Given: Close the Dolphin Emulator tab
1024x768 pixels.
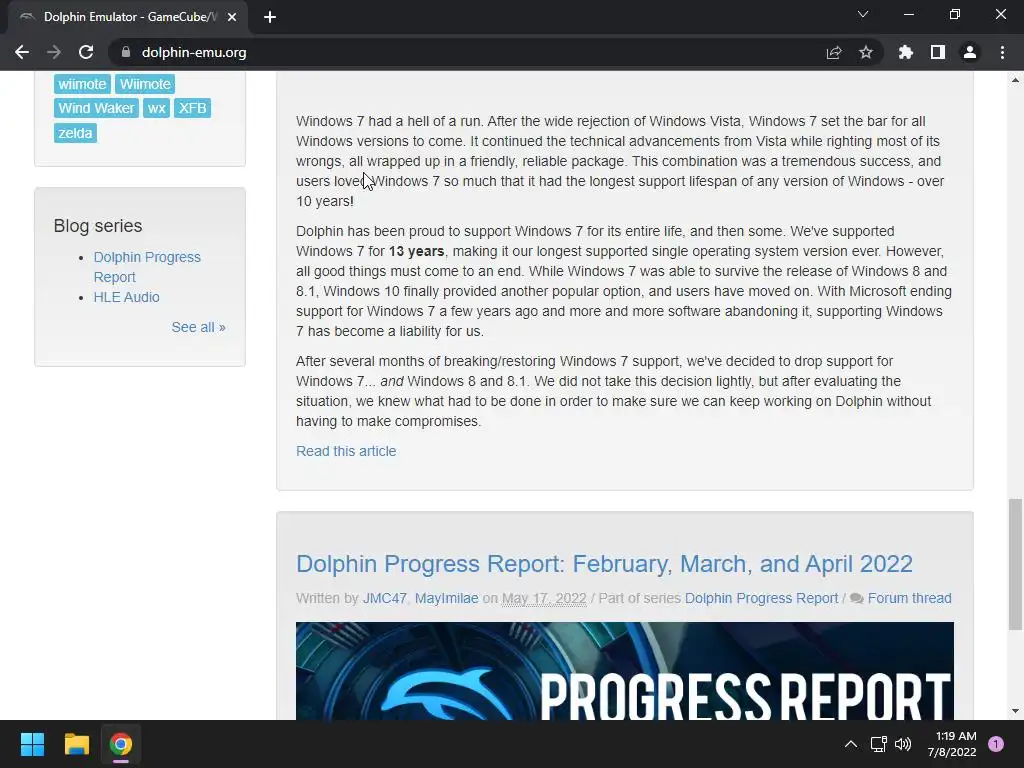Looking at the screenshot, I should click(x=232, y=17).
